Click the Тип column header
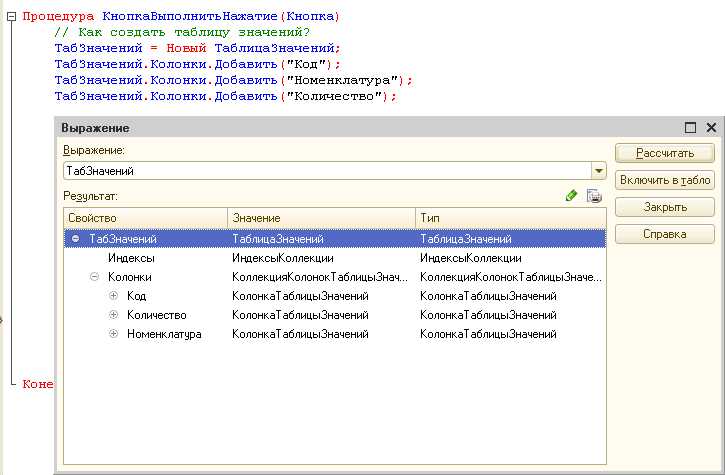Image resolution: width=725 pixels, height=475 pixels. pos(511,218)
